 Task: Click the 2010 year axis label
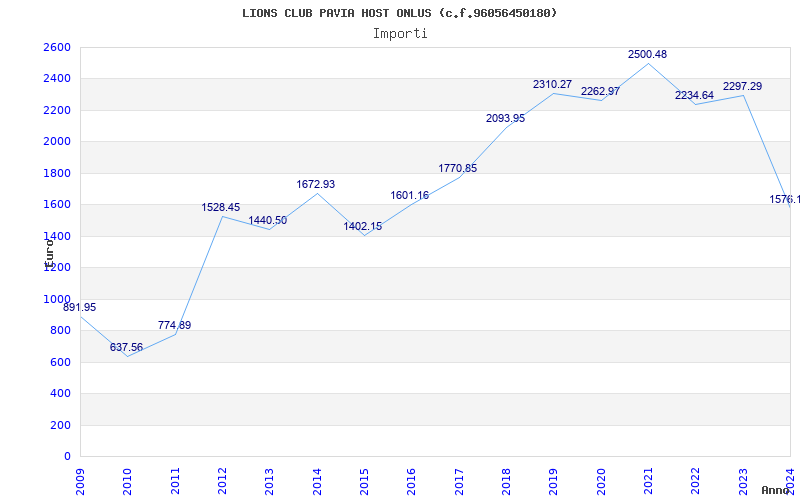click(x=128, y=481)
